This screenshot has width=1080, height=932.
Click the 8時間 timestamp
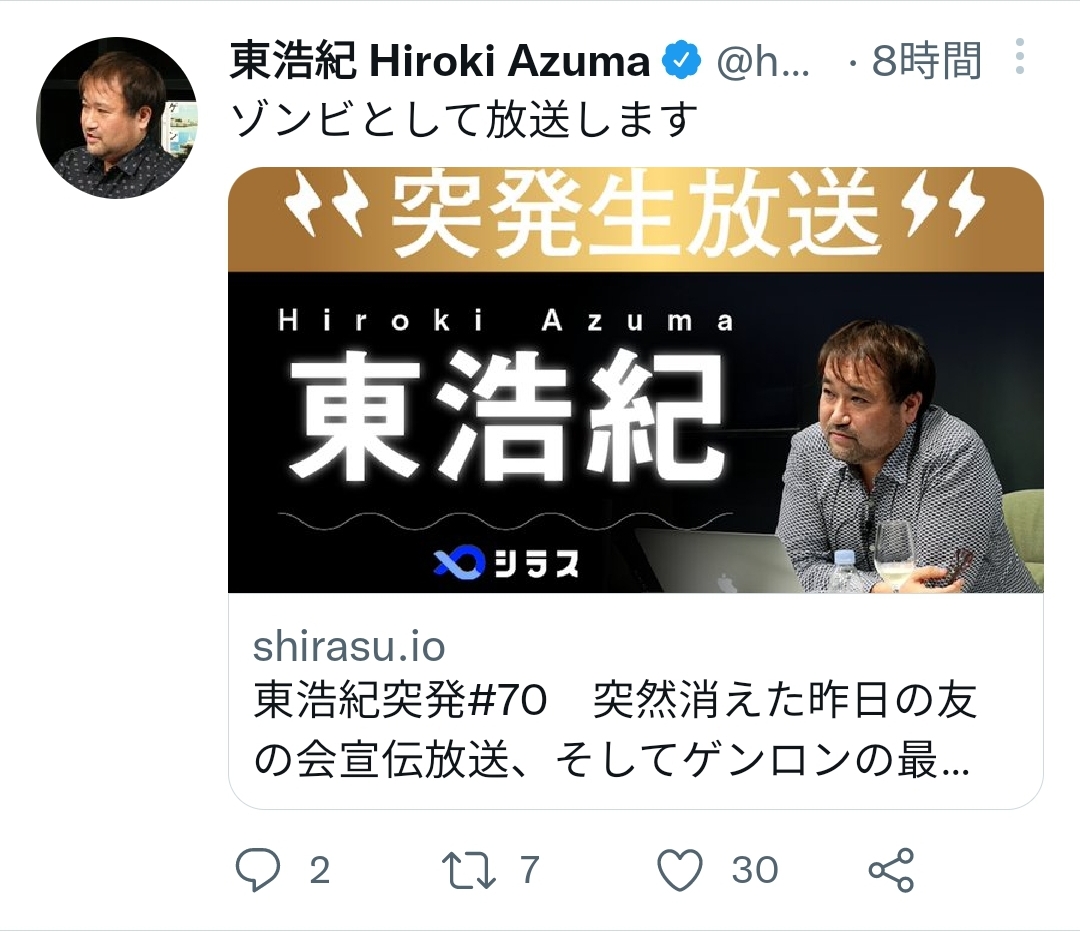[x=926, y=61]
